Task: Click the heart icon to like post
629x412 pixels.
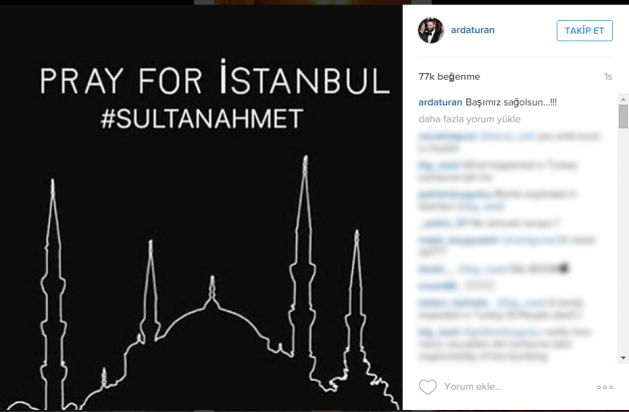Action: [x=428, y=387]
